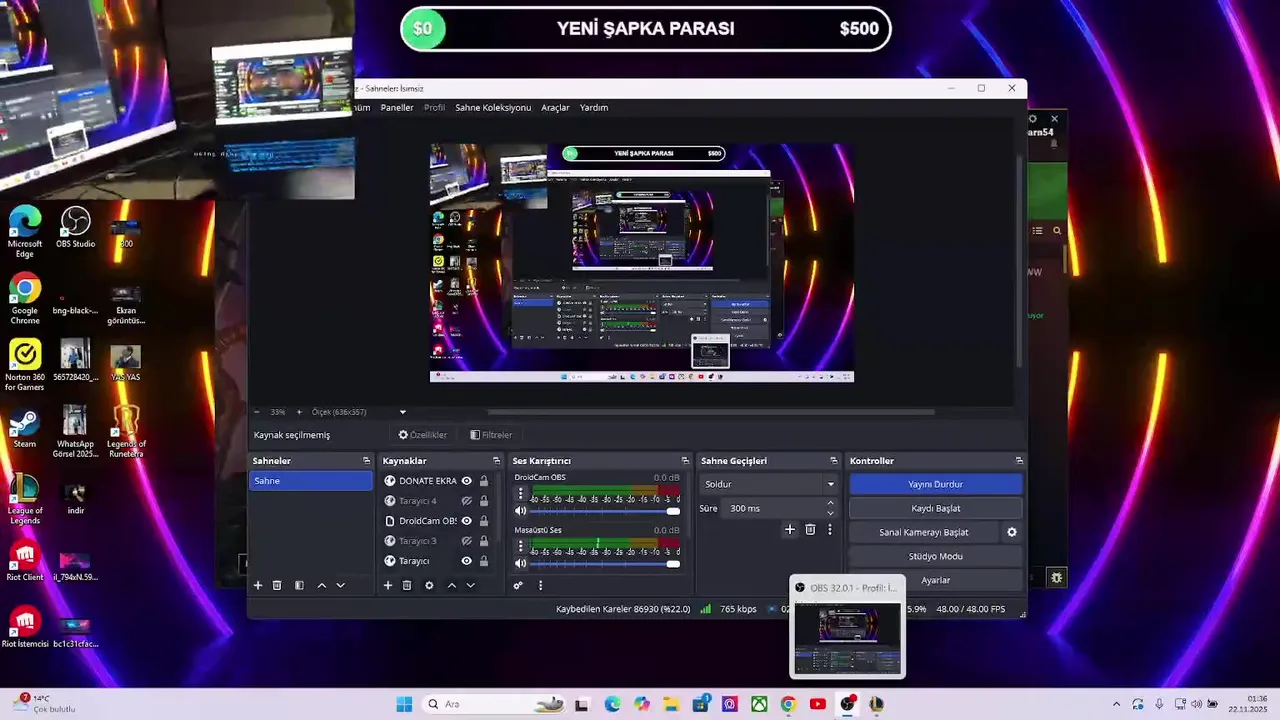The height and width of the screenshot is (720, 1280).
Task: Open Google Chrome desktop shortcut
Action: (x=25, y=299)
